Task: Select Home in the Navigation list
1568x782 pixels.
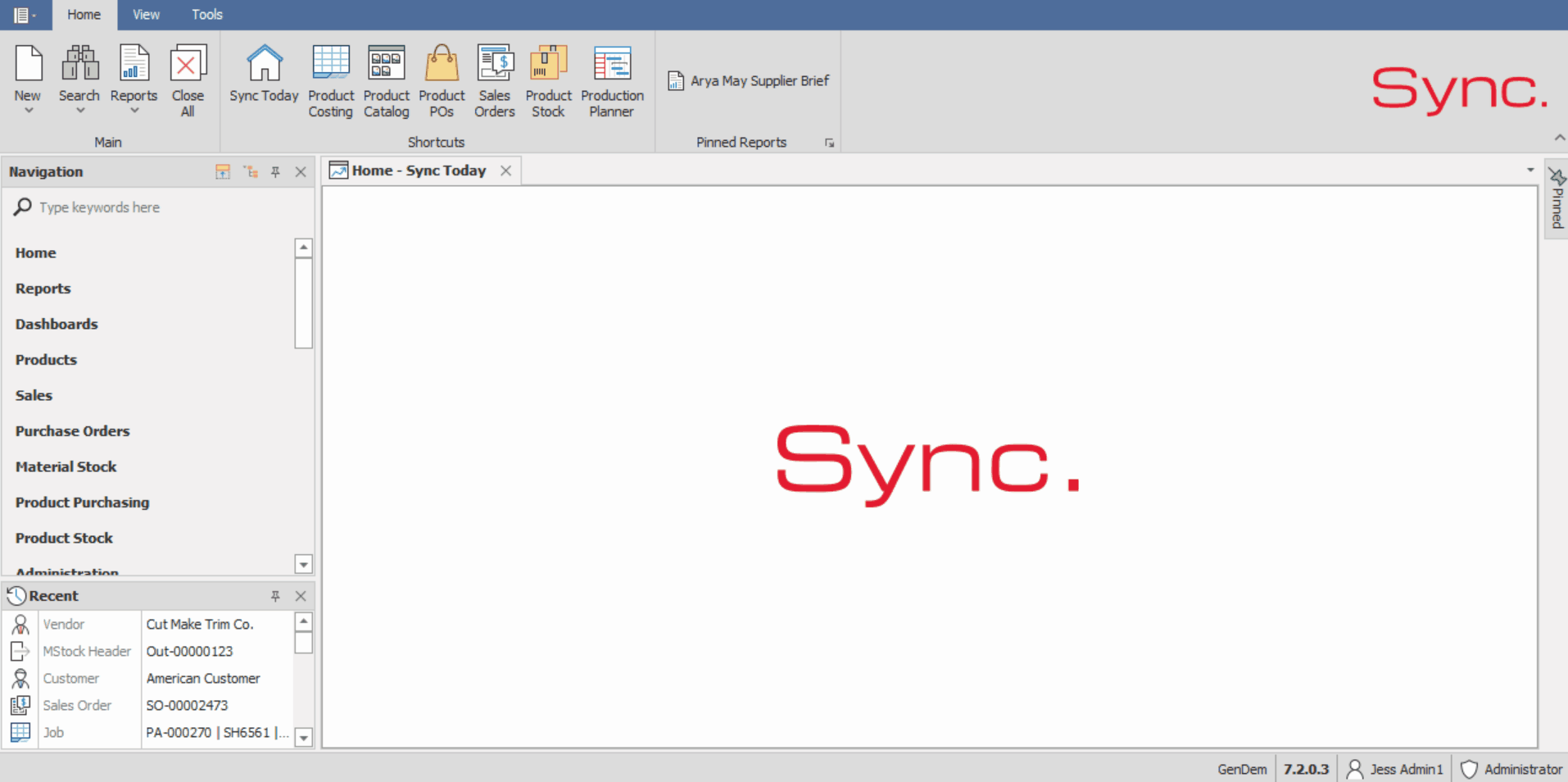Action: coord(35,252)
